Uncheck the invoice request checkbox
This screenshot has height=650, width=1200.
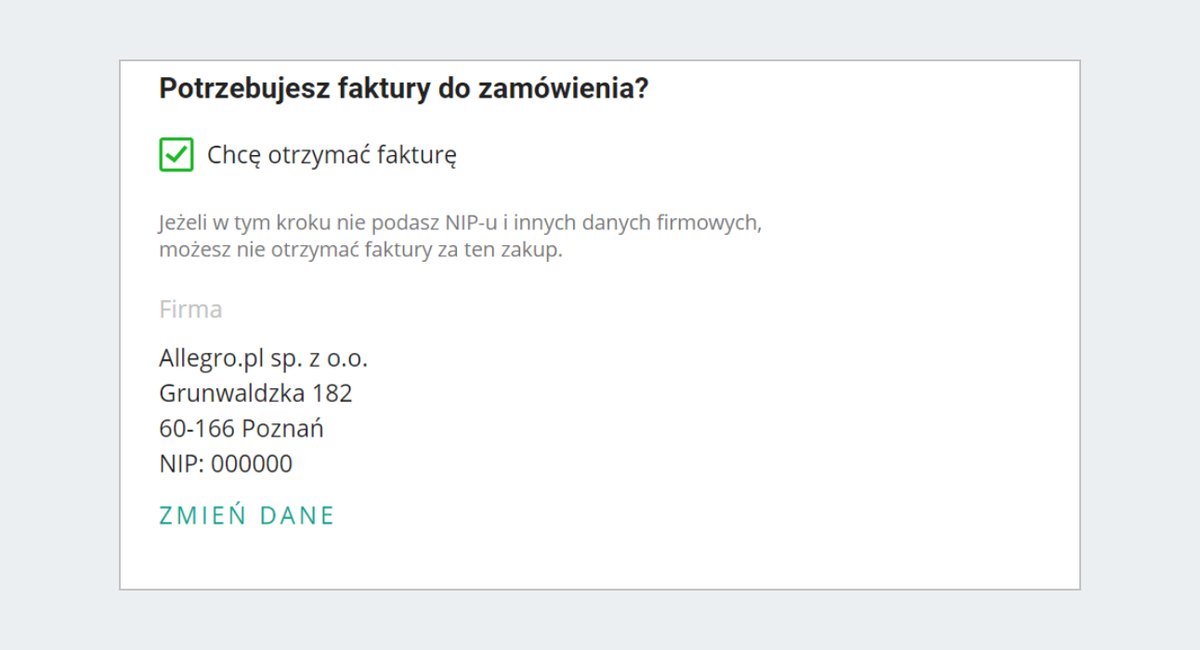tap(176, 155)
